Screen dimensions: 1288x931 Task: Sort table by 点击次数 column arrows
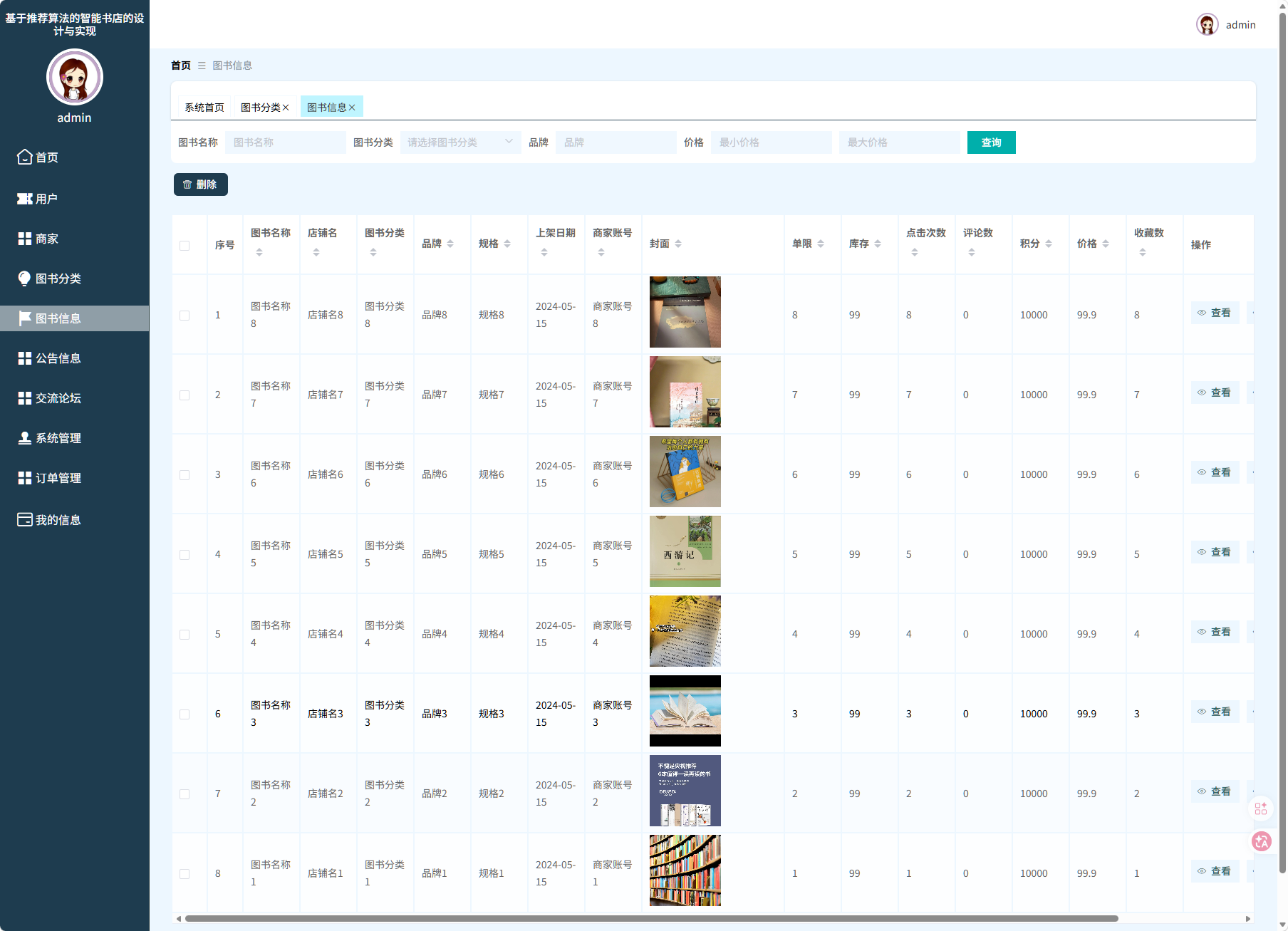tap(915, 252)
